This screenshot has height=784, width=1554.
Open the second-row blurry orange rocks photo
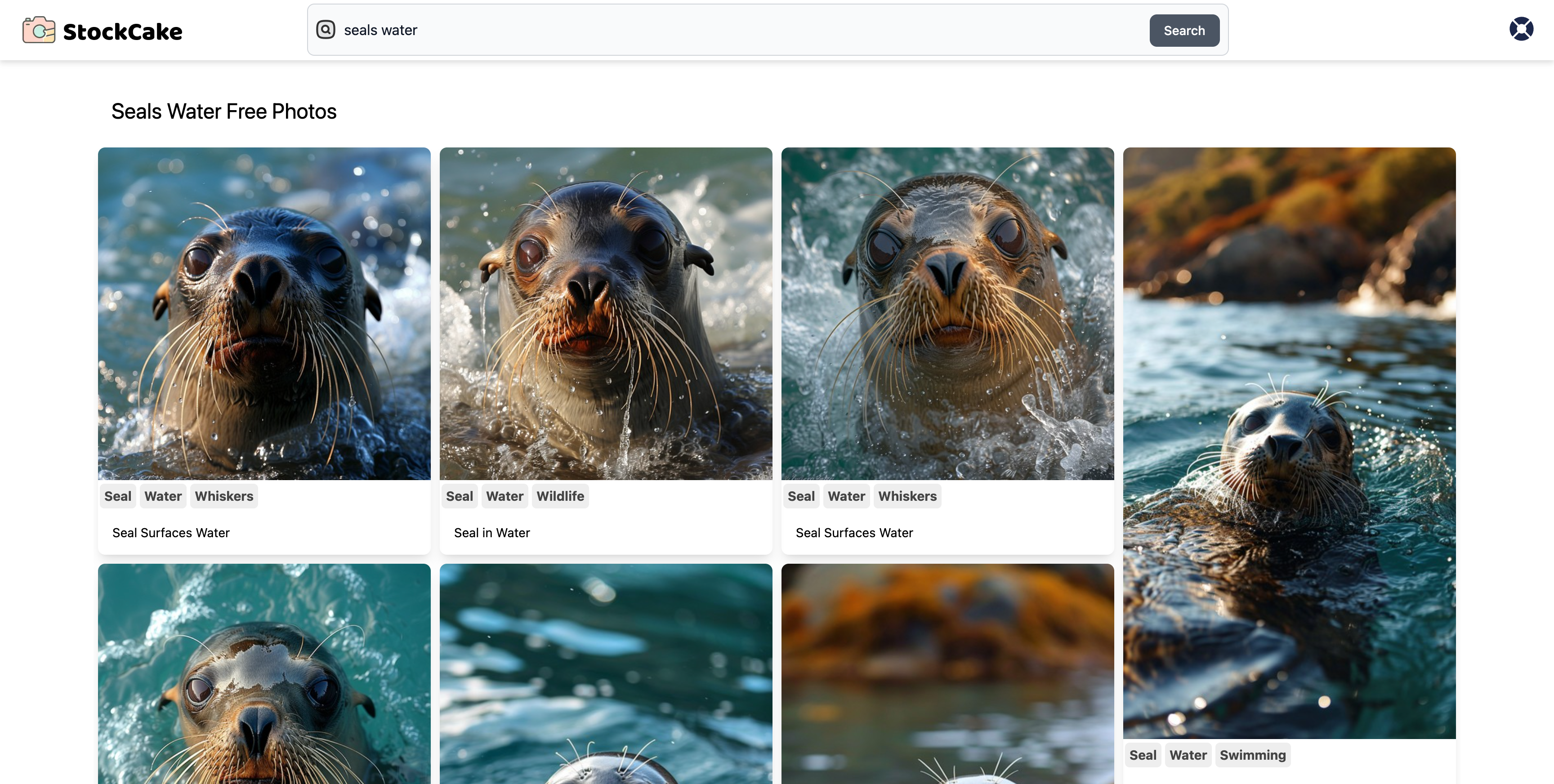click(x=947, y=673)
